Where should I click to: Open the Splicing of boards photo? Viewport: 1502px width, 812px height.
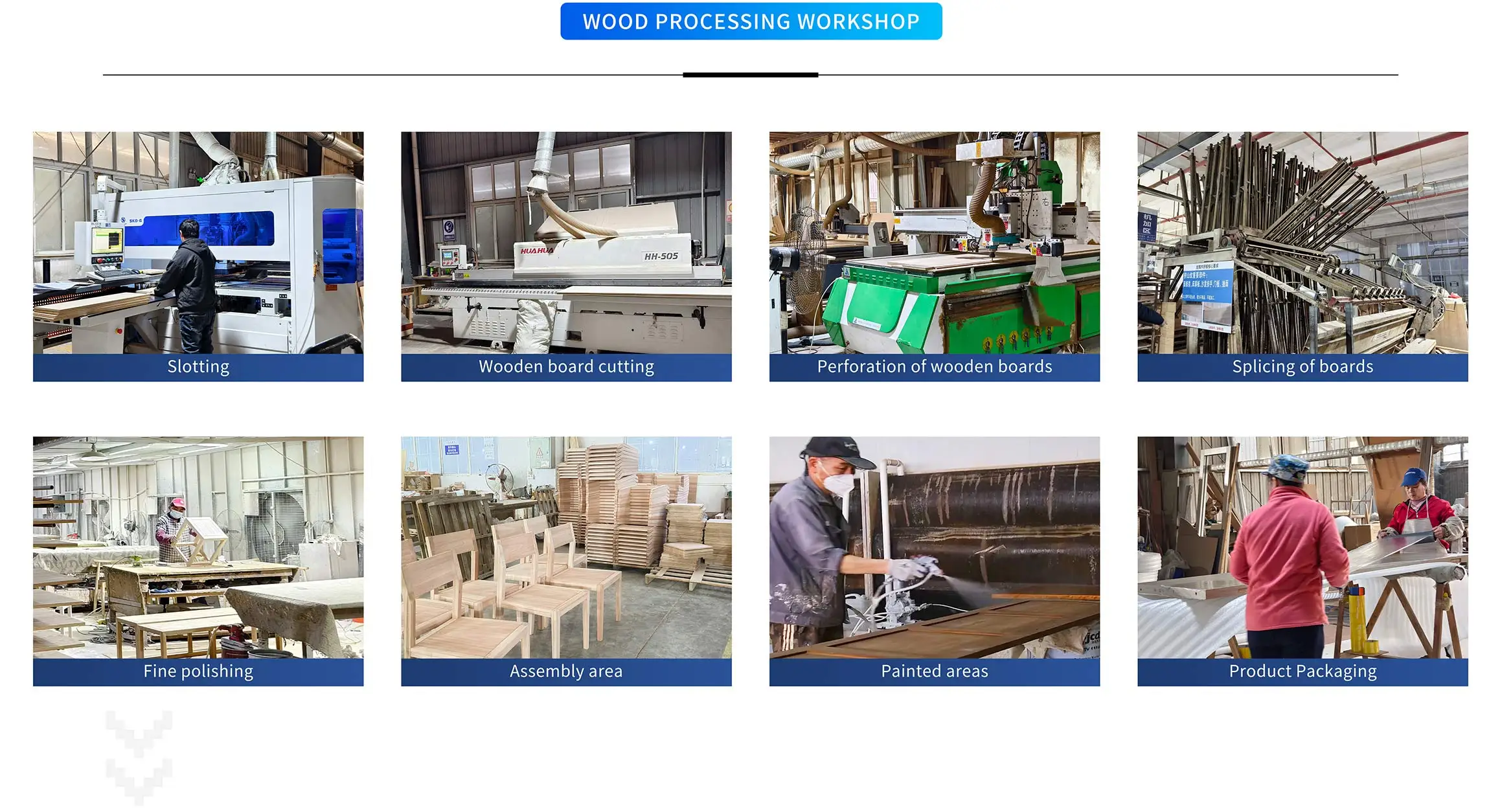point(1303,243)
